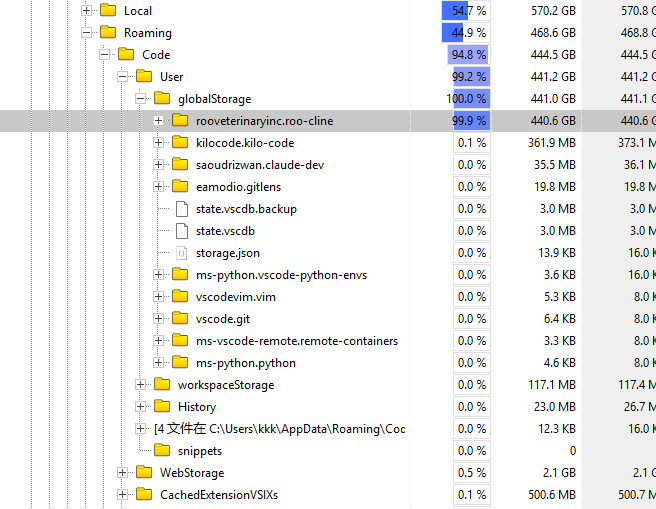This screenshot has height=509, width=656.
Task: Expand the WebStorage folder
Action: pos(122,473)
